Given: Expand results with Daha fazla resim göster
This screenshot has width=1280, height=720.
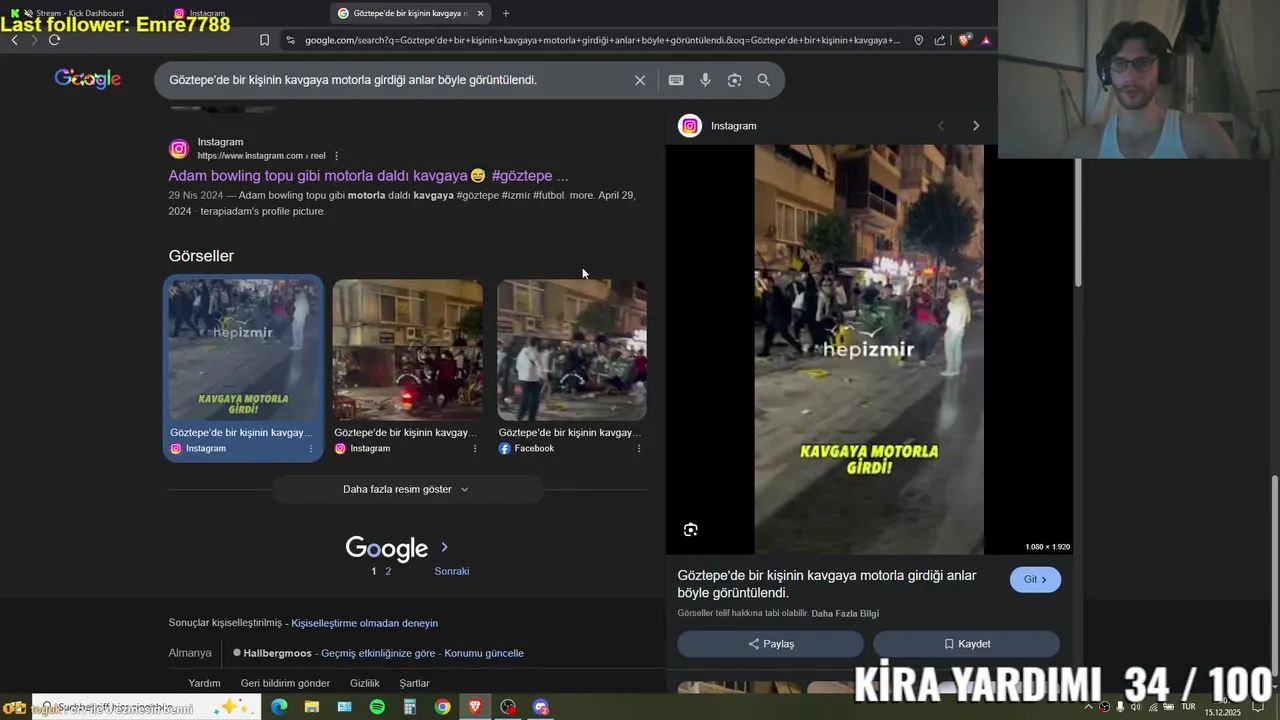Looking at the screenshot, I should [x=406, y=489].
